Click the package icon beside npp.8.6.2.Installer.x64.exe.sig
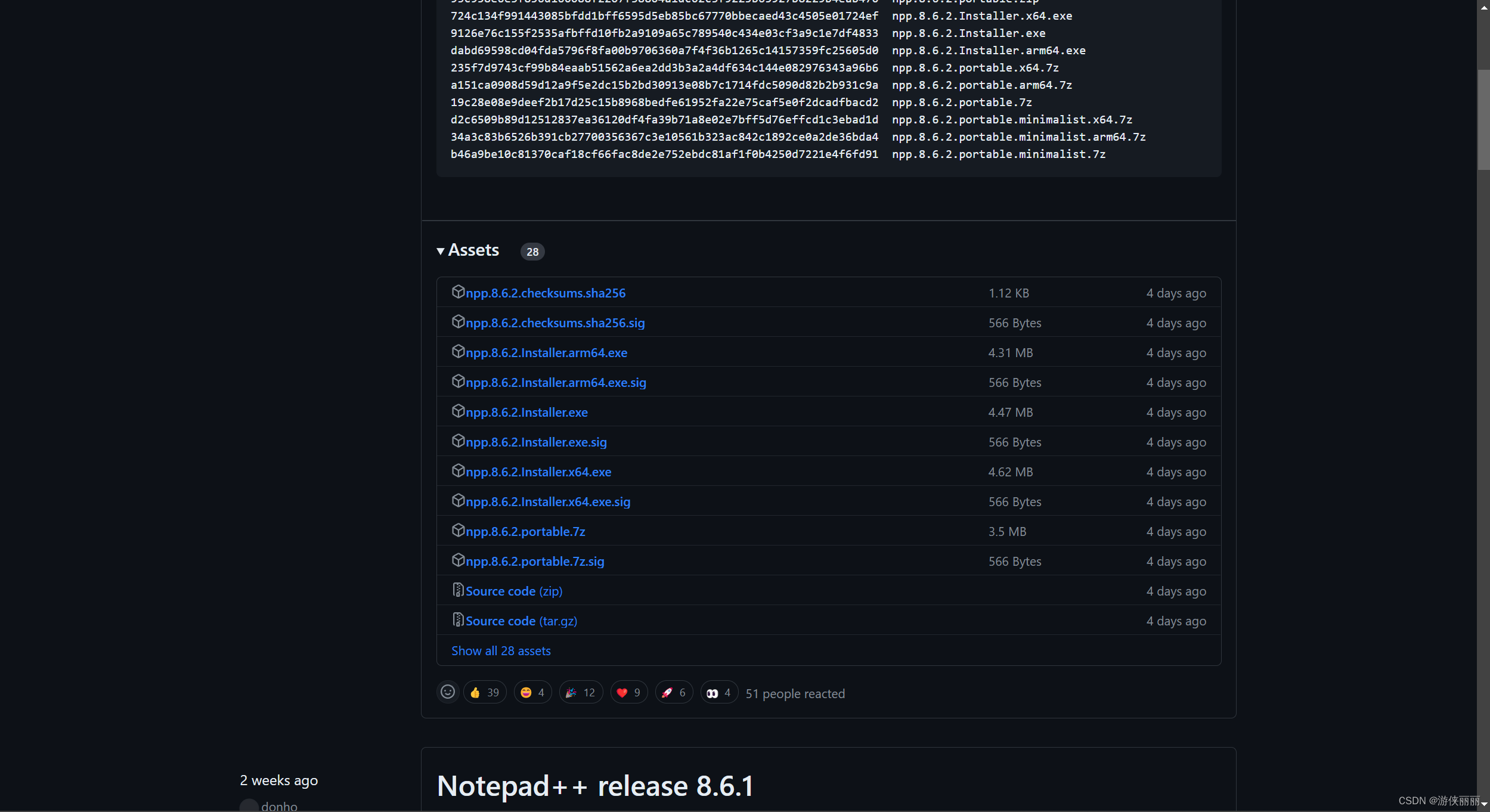Screen dimensions: 1490x812 [459, 500]
